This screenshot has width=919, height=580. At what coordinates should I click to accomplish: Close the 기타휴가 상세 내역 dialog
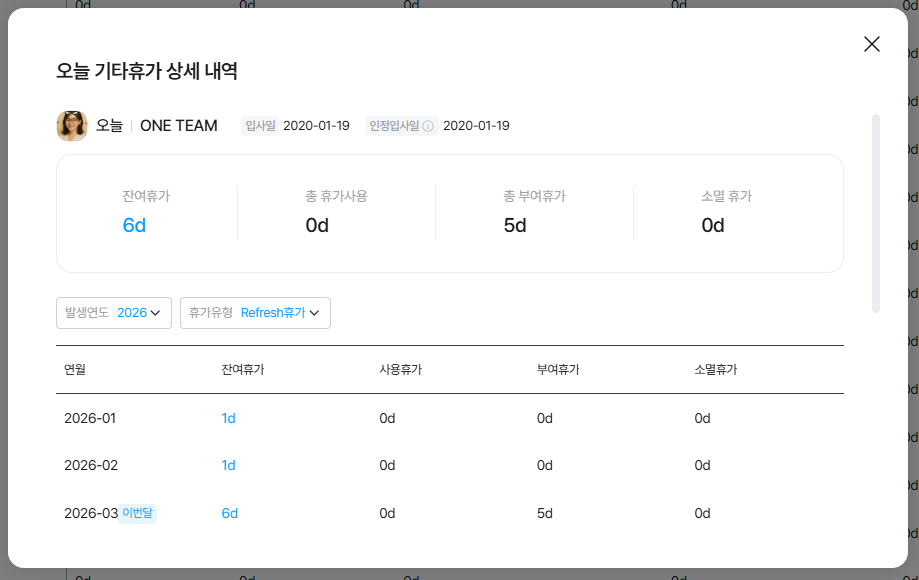pos(871,44)
